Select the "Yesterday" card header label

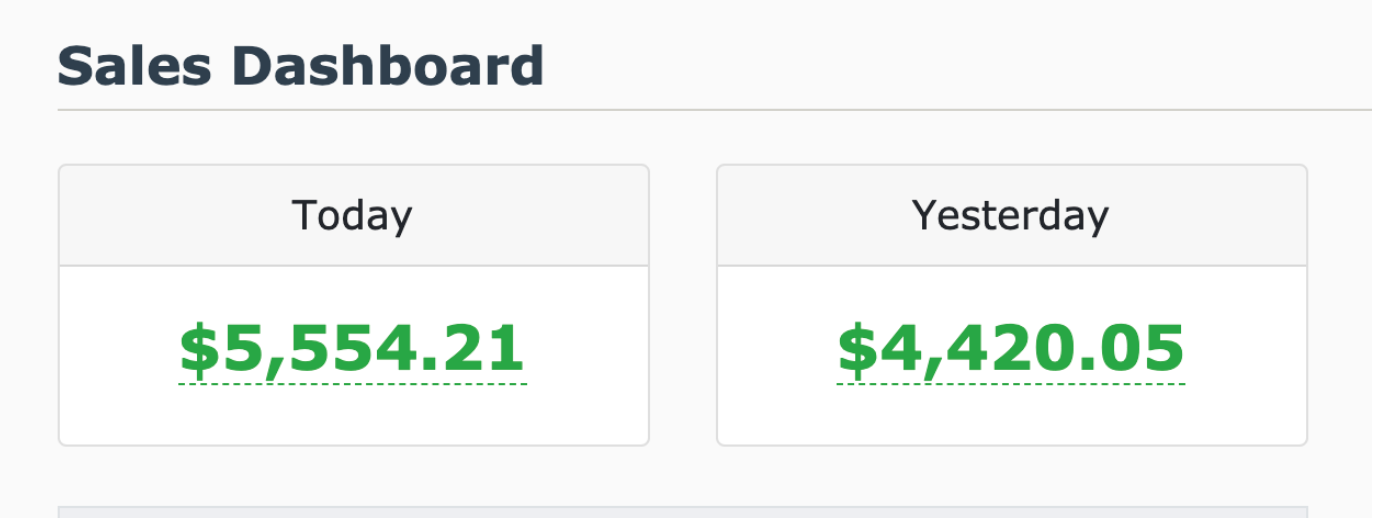pyautogui.click(x=1010, y=216)
